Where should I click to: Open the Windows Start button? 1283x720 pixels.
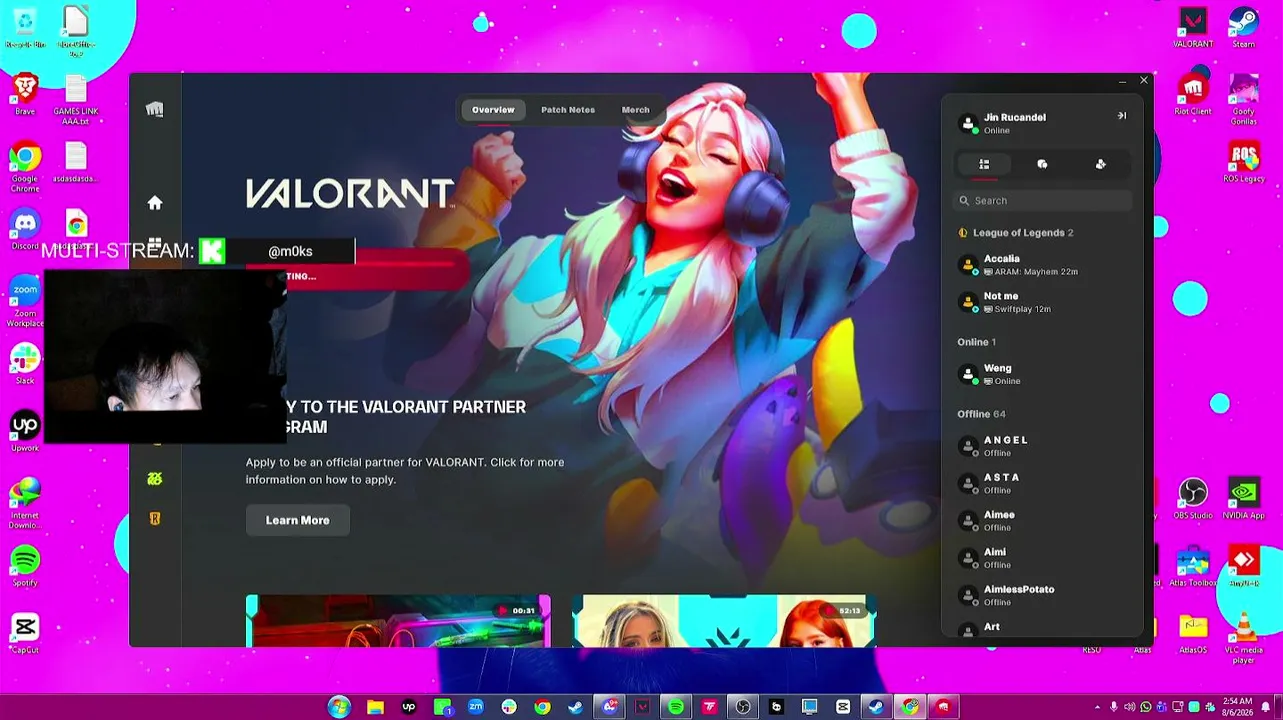click(340, 707)
